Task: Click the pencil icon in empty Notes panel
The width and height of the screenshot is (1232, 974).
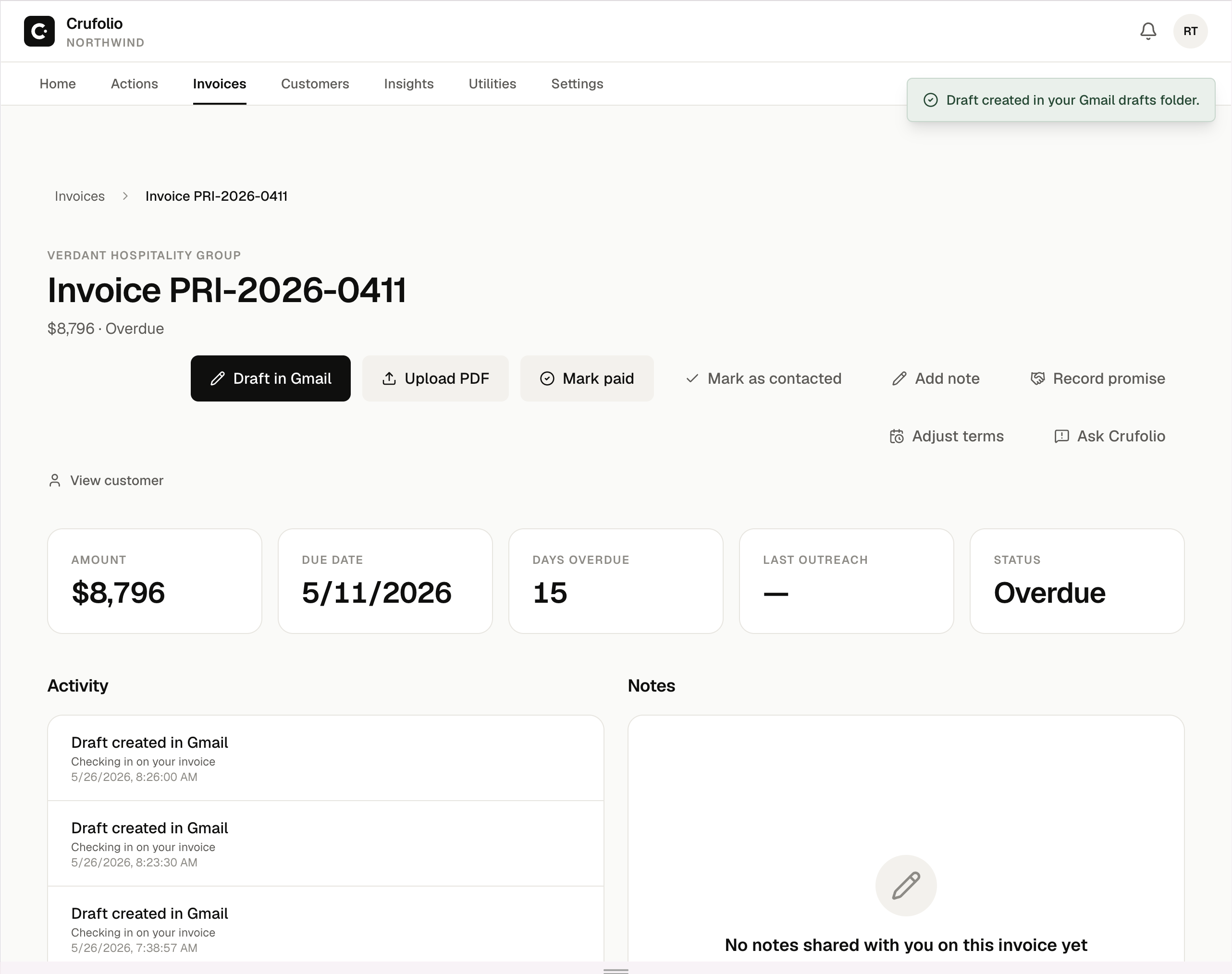Action: click(906, 886)
